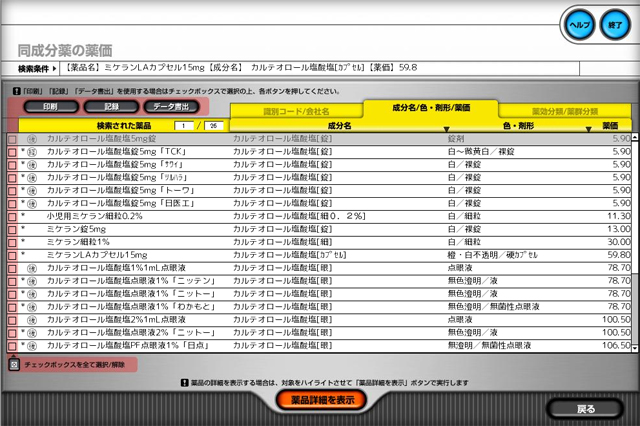Click the 薬価 column header
This screenshot has height=426, width=640.
point(610,126)
